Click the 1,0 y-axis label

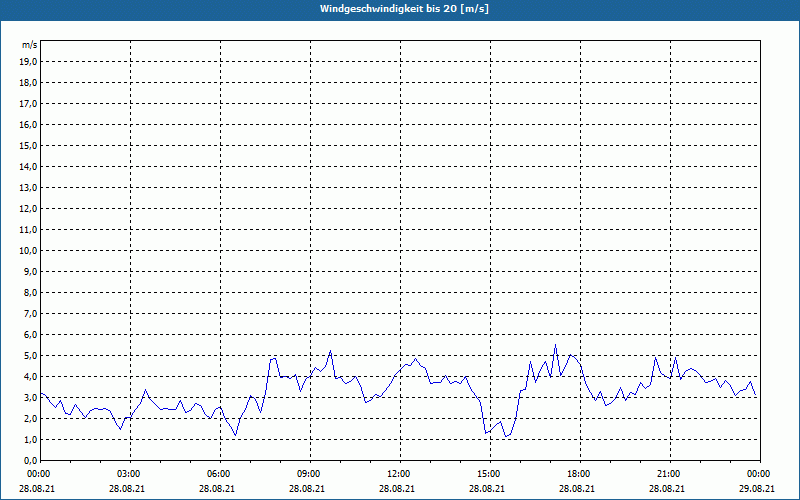click(x=31, y=439)
